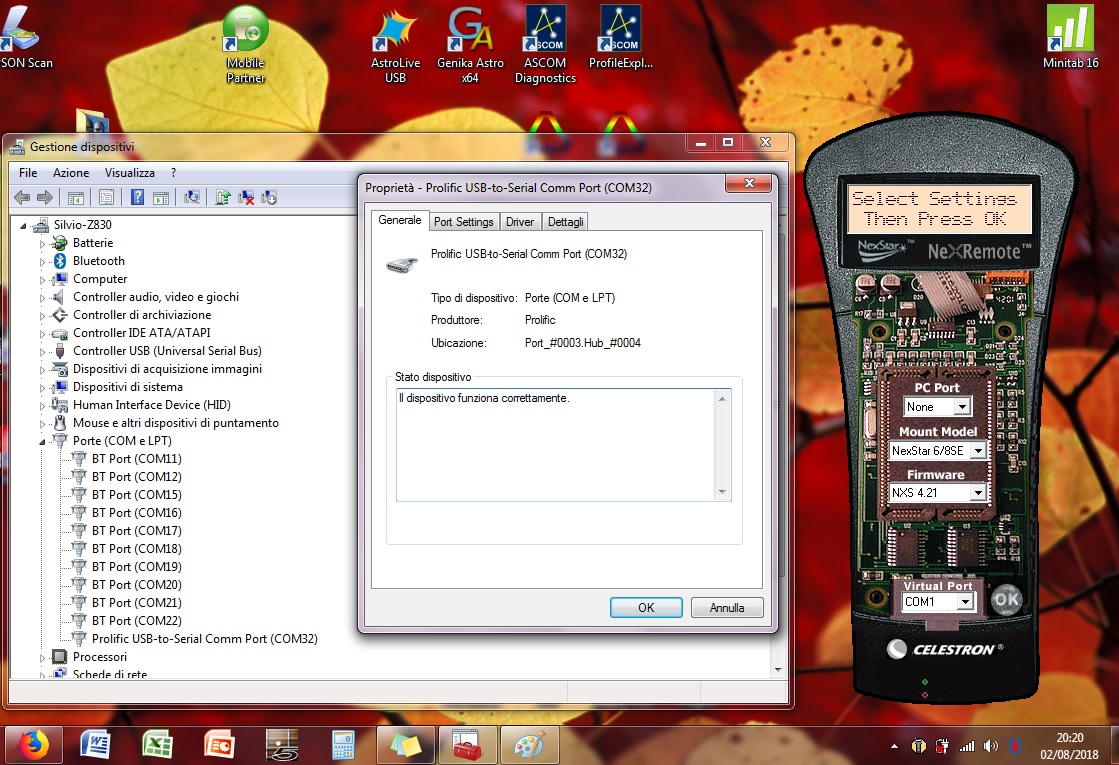Viewport: 1119px width, 765px height.
Task: Select BT Port (COM22) in device tree
Action: [136, 621]
